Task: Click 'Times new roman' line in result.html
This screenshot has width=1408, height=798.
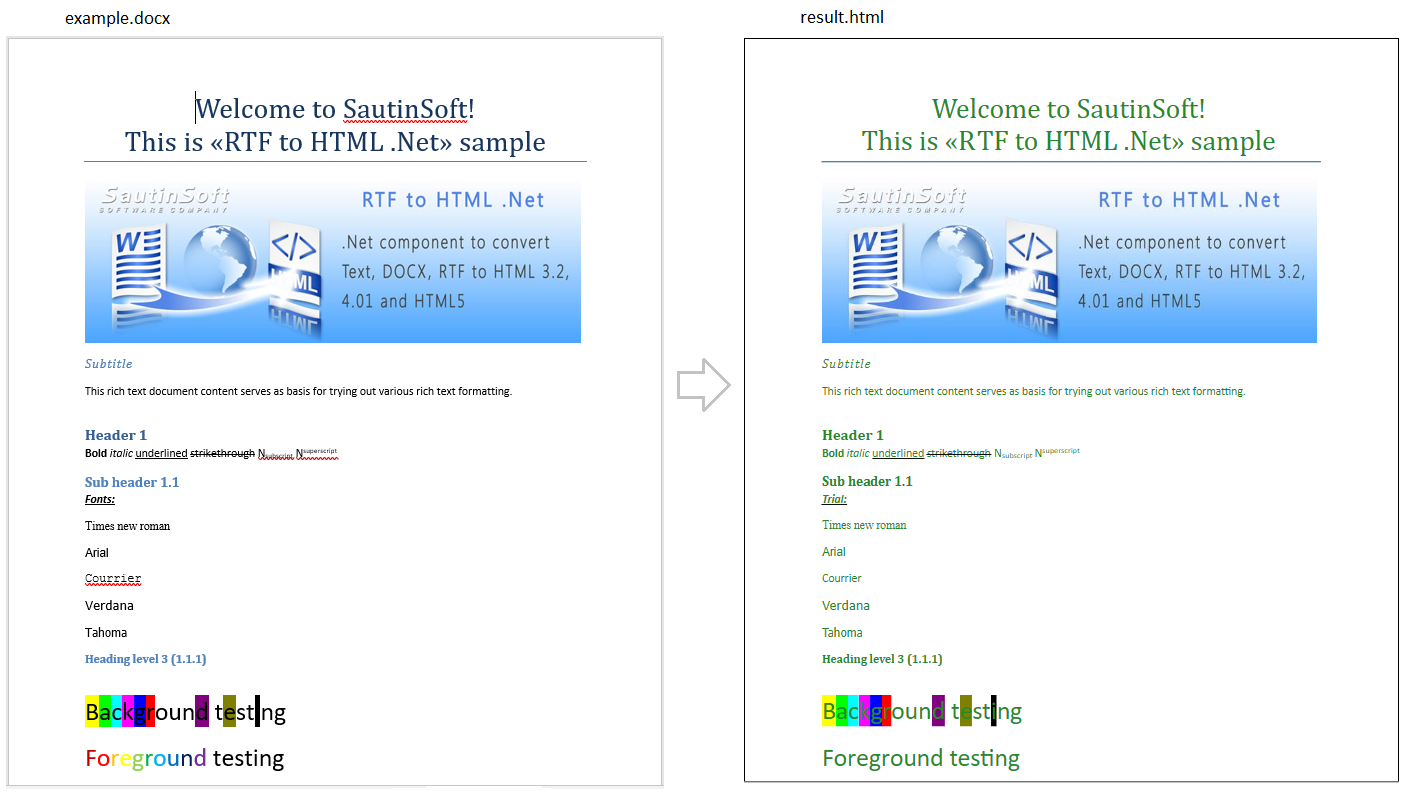Action: 864,525
